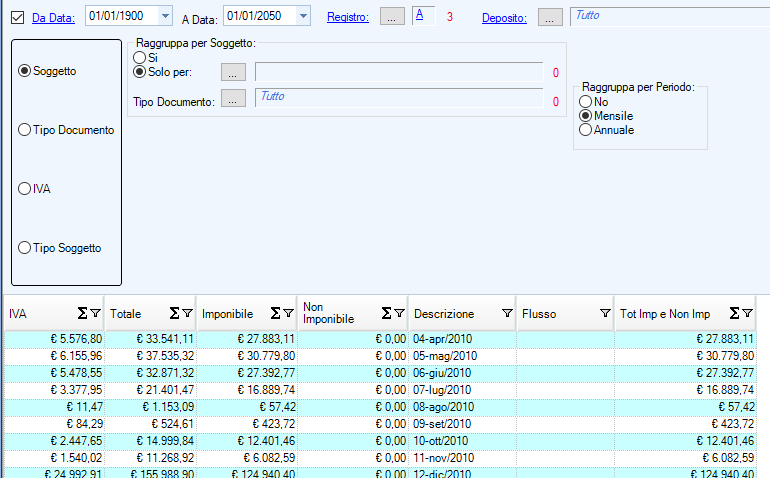Viewport: 770px width, 478px height.
Task: Click the Tipo Documento browse button
Action: pos(232,99)
